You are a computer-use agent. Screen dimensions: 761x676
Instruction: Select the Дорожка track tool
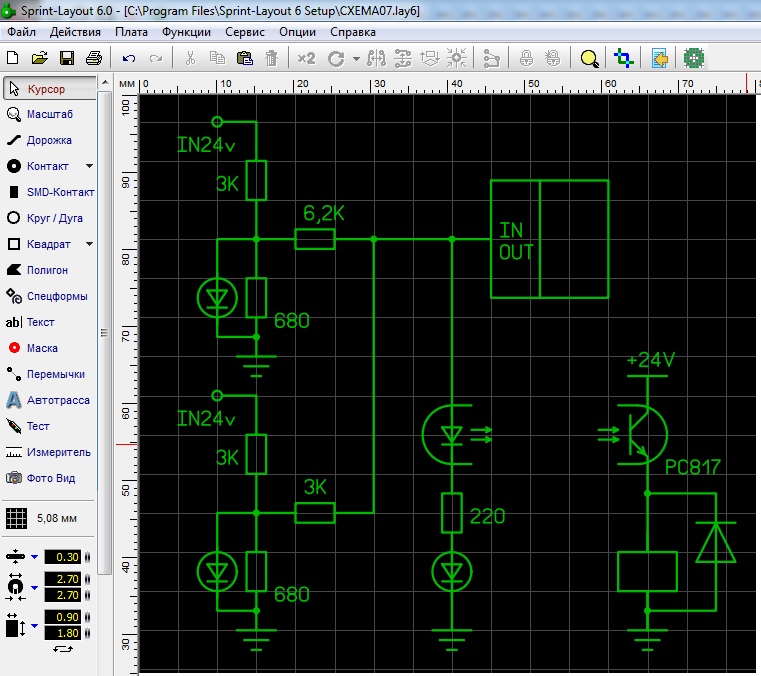49,140
